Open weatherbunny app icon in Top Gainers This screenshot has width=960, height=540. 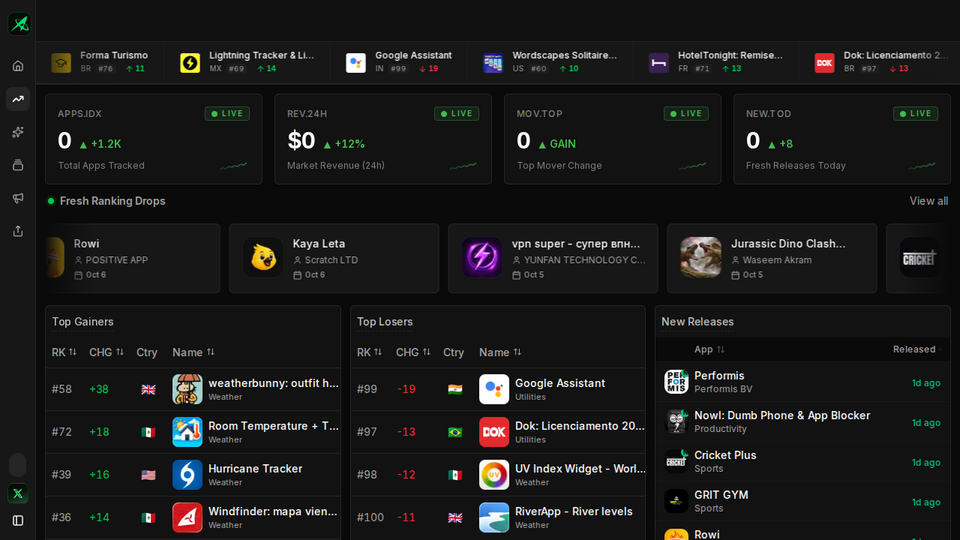187,389
